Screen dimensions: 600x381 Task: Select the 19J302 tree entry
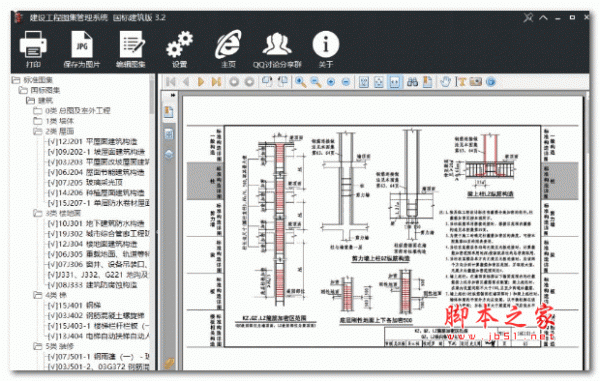coord(98,234)
